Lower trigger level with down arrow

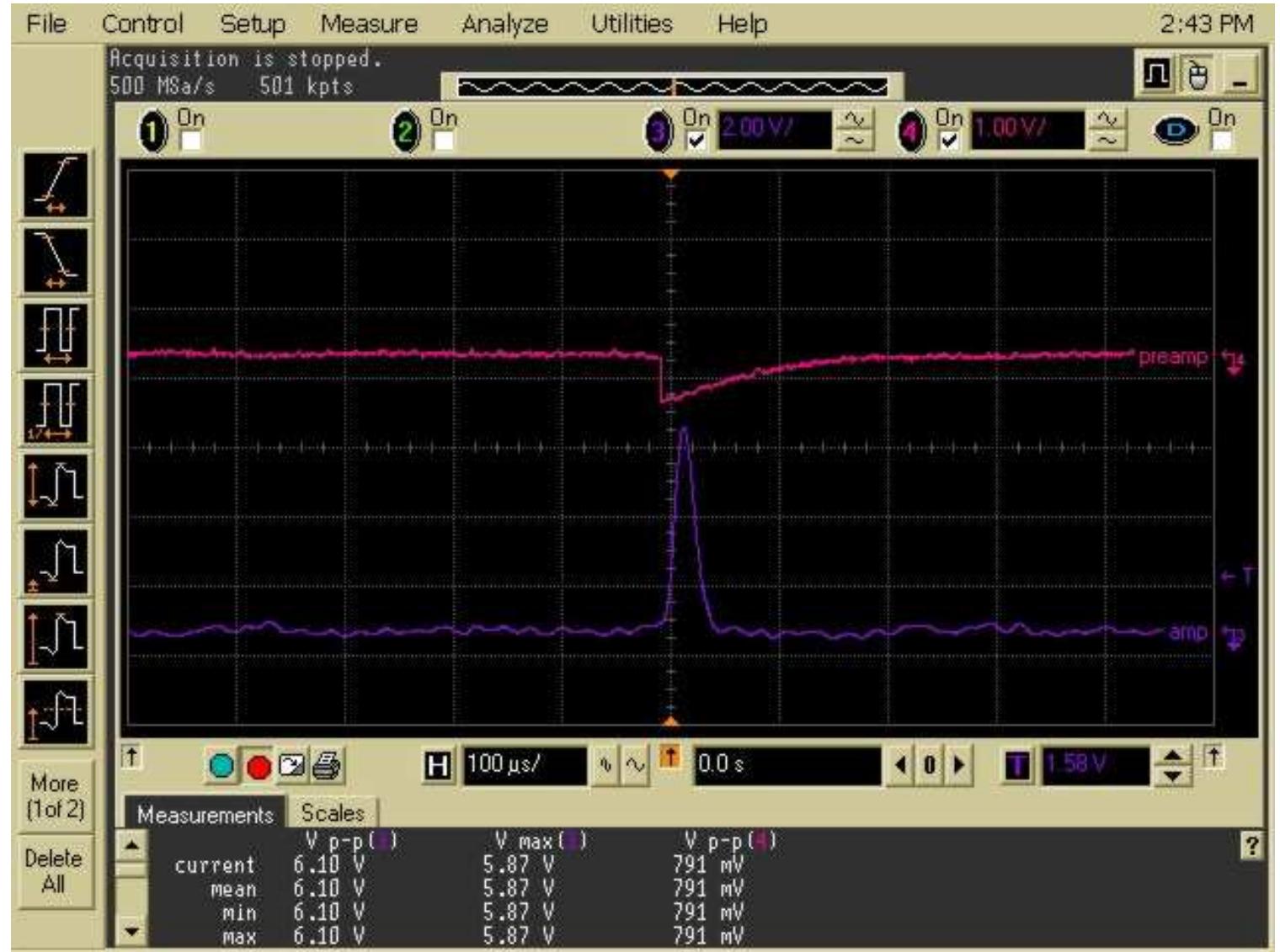(1172, 776)
